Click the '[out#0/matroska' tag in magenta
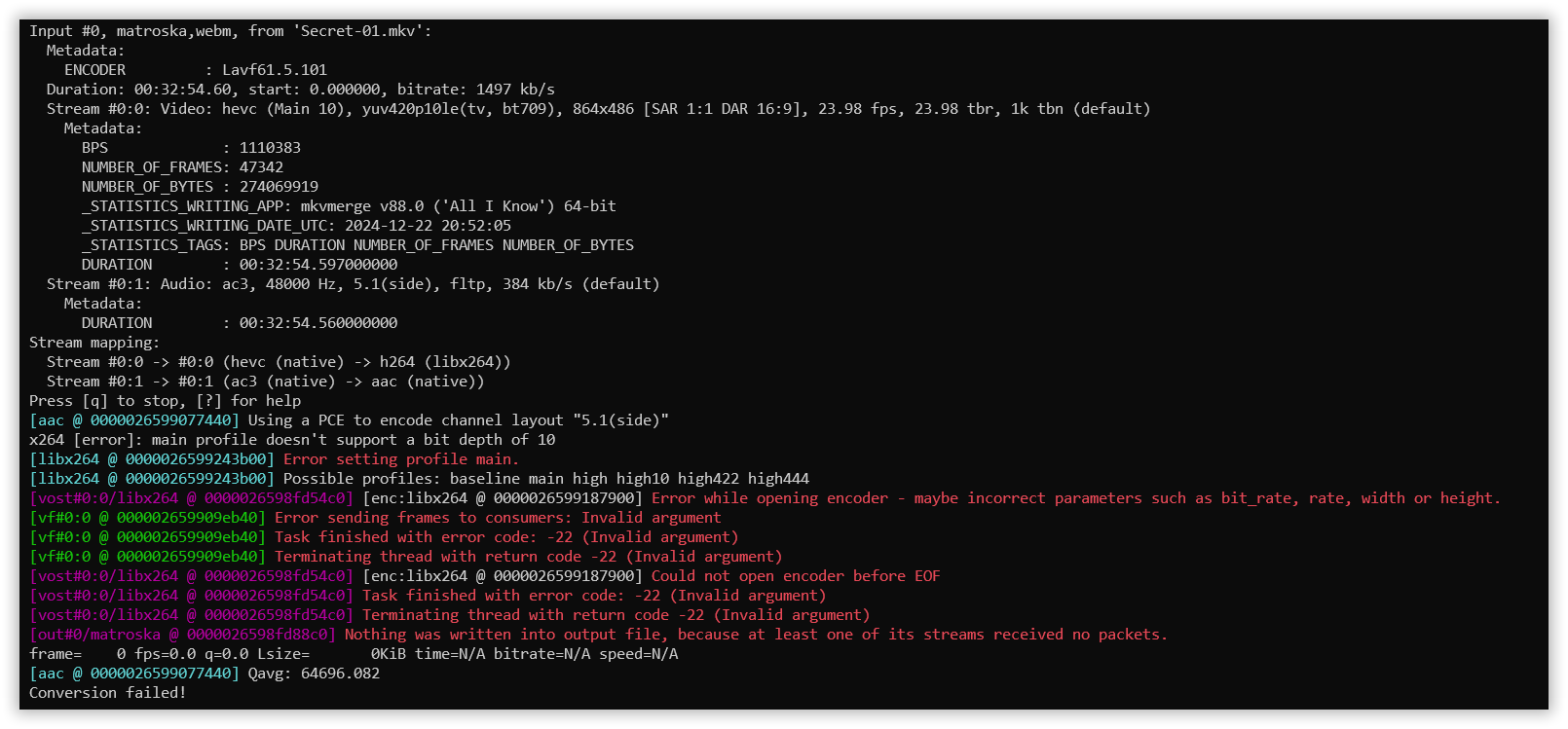Viewport: 1568px width, 729px height. click(95, 635)
